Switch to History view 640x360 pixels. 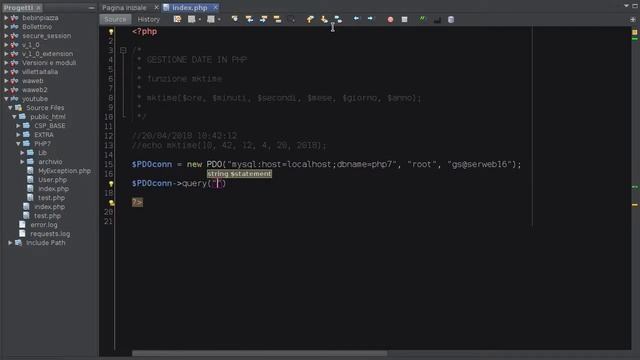pyautogui.click(x=149, y=19)
